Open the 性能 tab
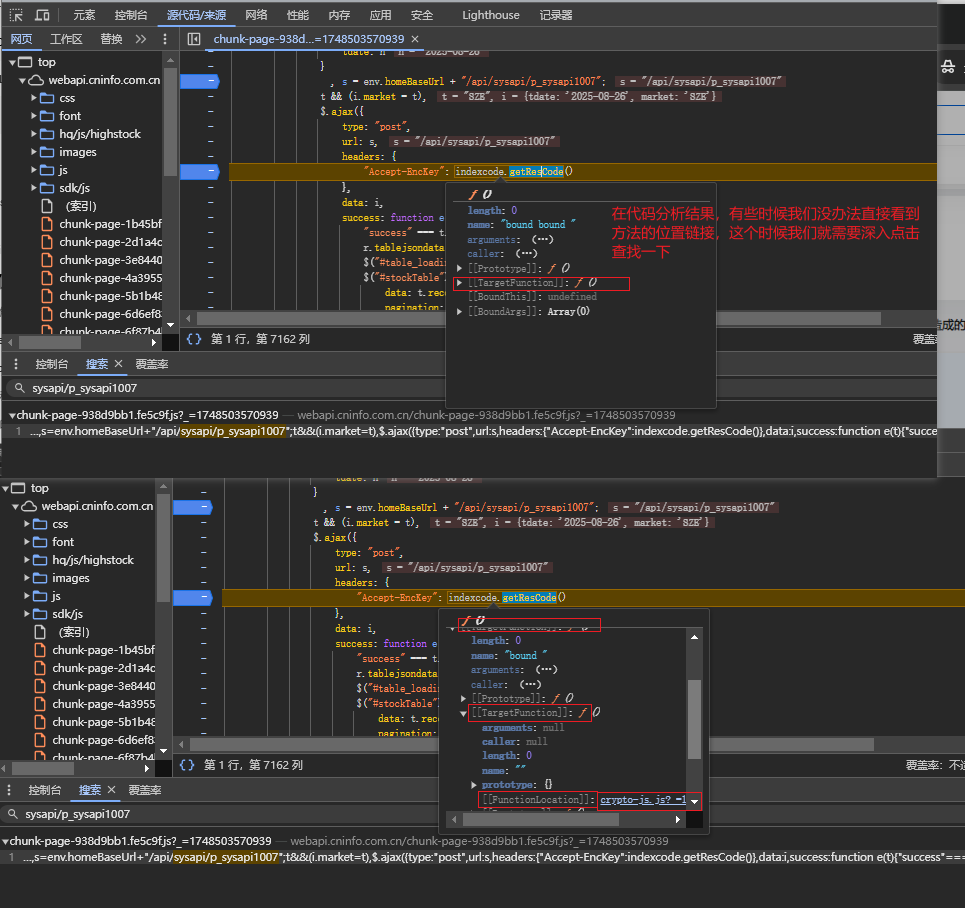The width and height of the screenshot is (965, 908). (x=298, y=15)
